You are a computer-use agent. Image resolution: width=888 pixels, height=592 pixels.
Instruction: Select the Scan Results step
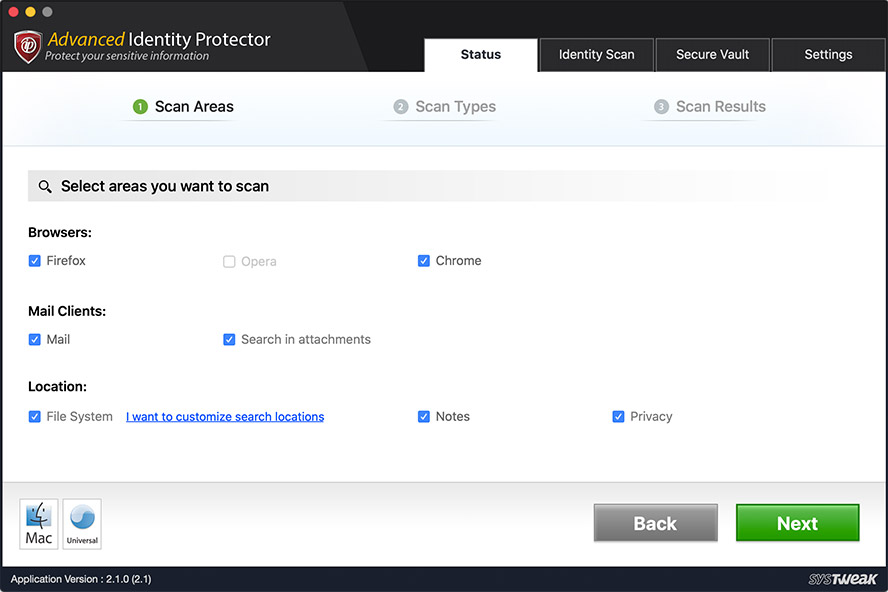(x=710, y=107)
